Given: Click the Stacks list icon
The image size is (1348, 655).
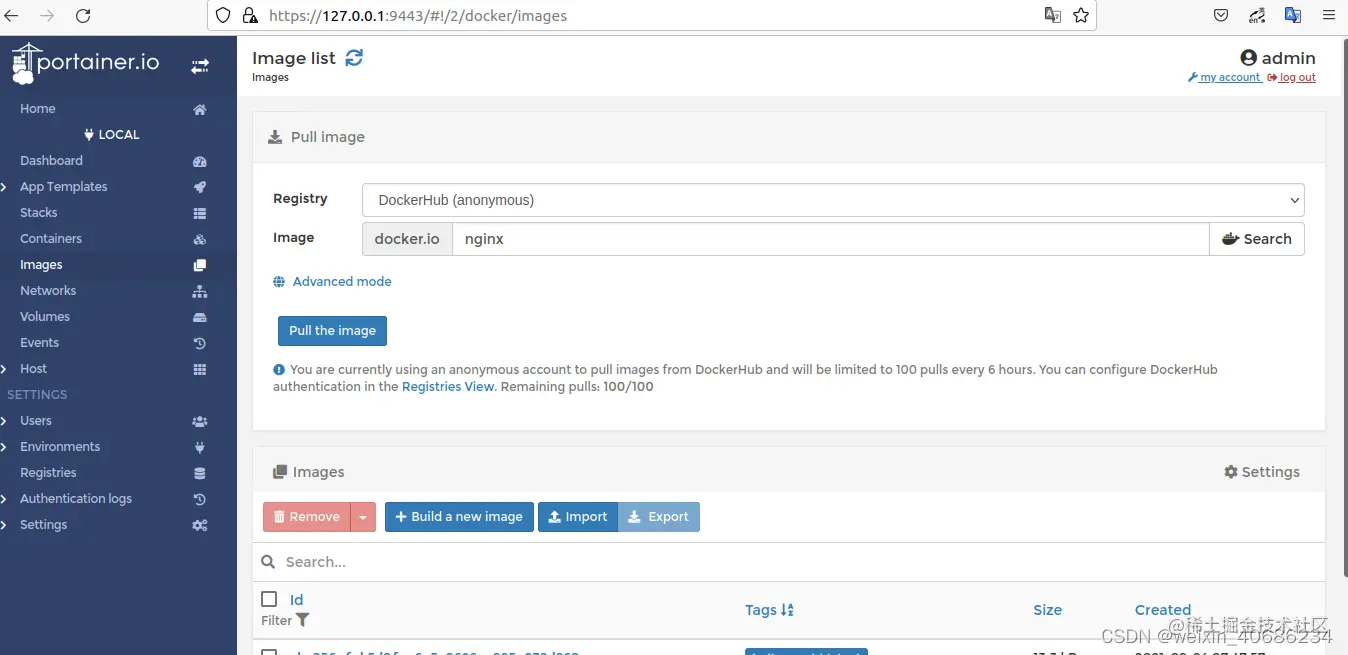Looking at the screenshot, I should click(x=200, y=213).
